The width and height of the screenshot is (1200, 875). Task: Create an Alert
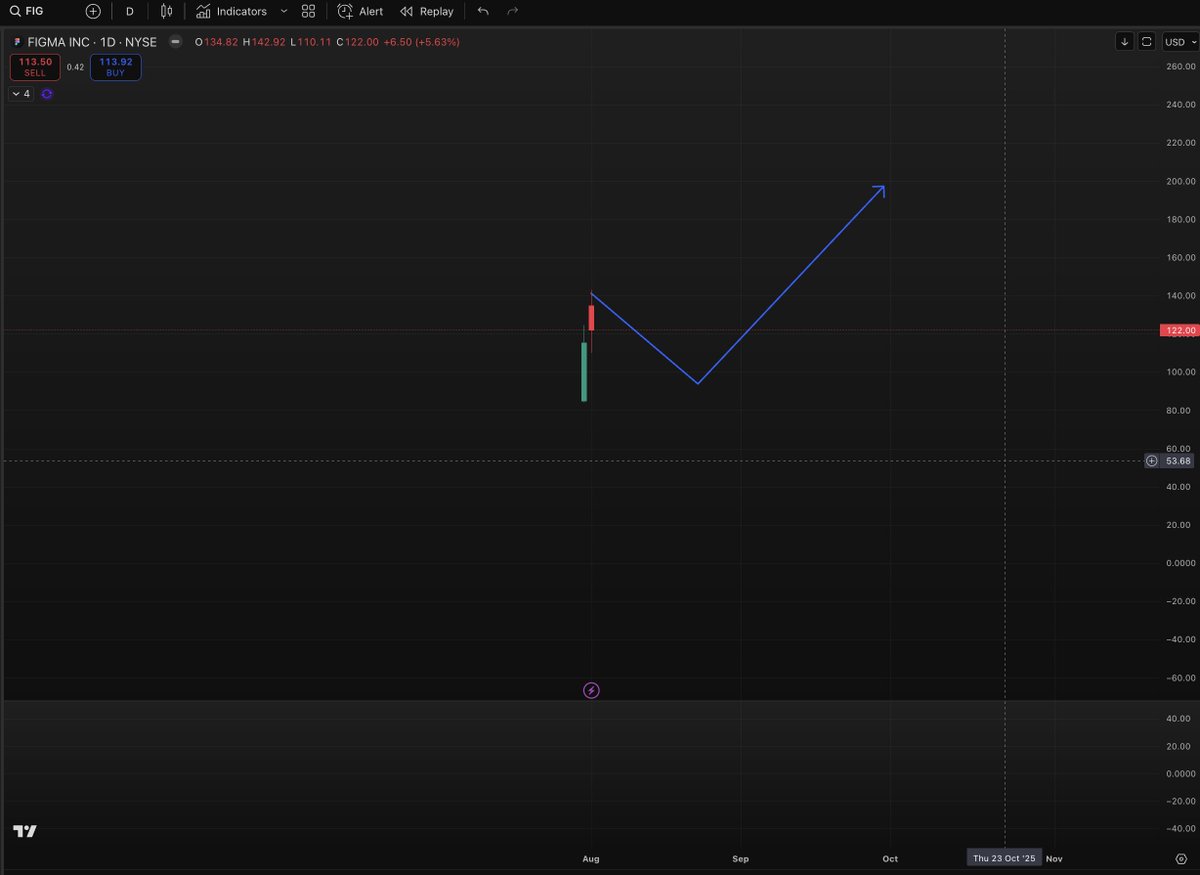(360, 11)
